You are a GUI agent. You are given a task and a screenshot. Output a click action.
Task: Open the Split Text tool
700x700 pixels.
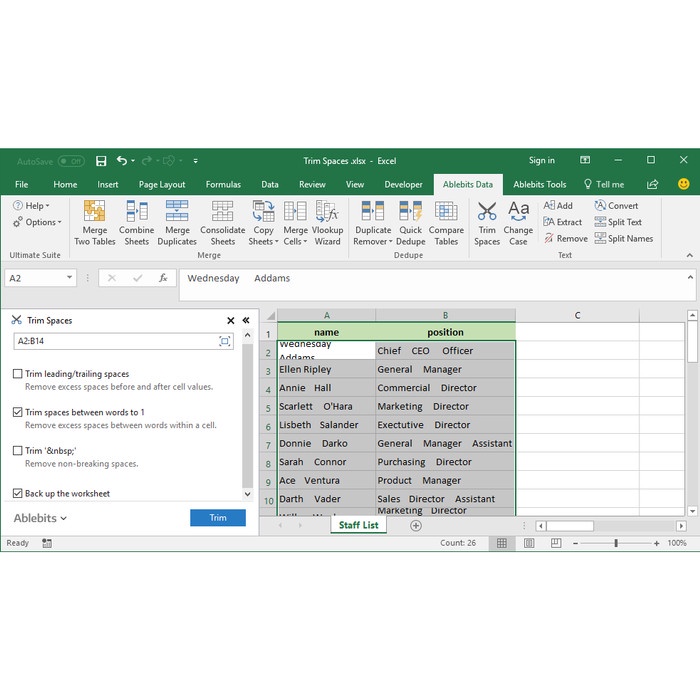pos(618,222)
